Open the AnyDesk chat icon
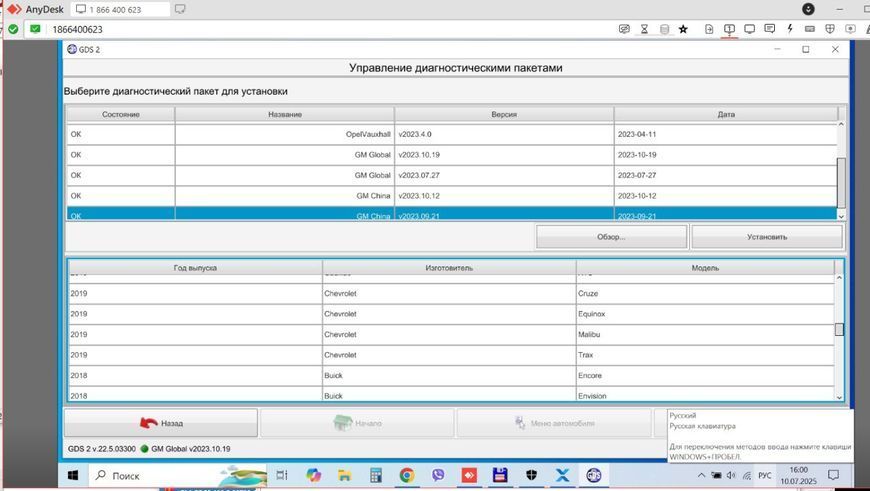Image resolution: width=870 pixels, height=491 pixels. [770, 29]
